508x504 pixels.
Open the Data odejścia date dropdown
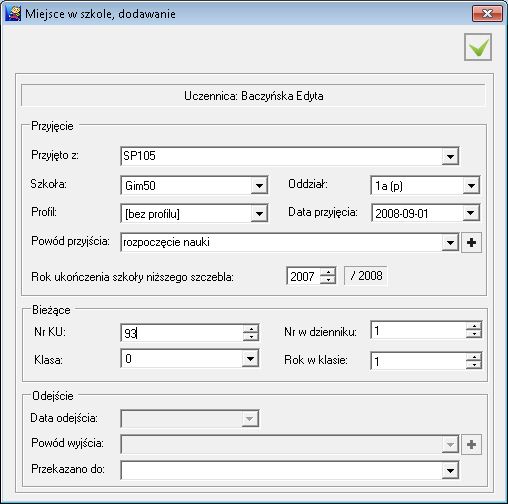click(x=250, y=419)
